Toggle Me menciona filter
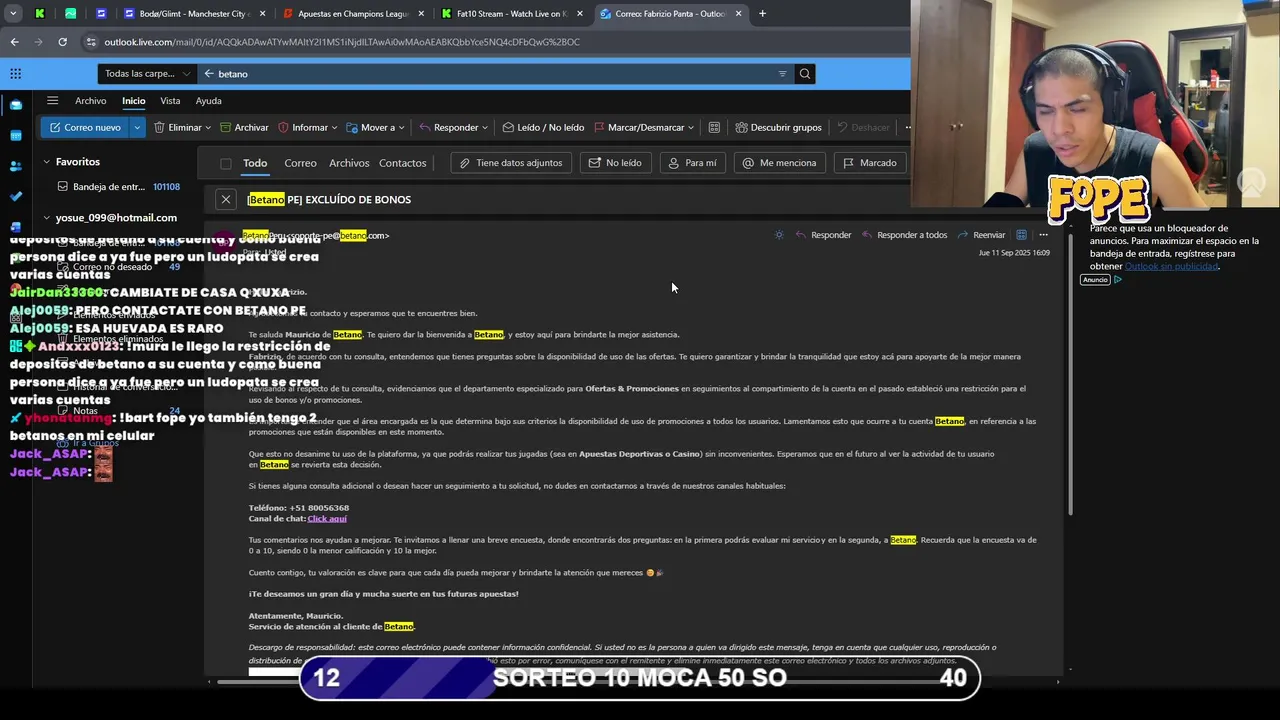The image size is (1280, 720). [x=779, y=163]
